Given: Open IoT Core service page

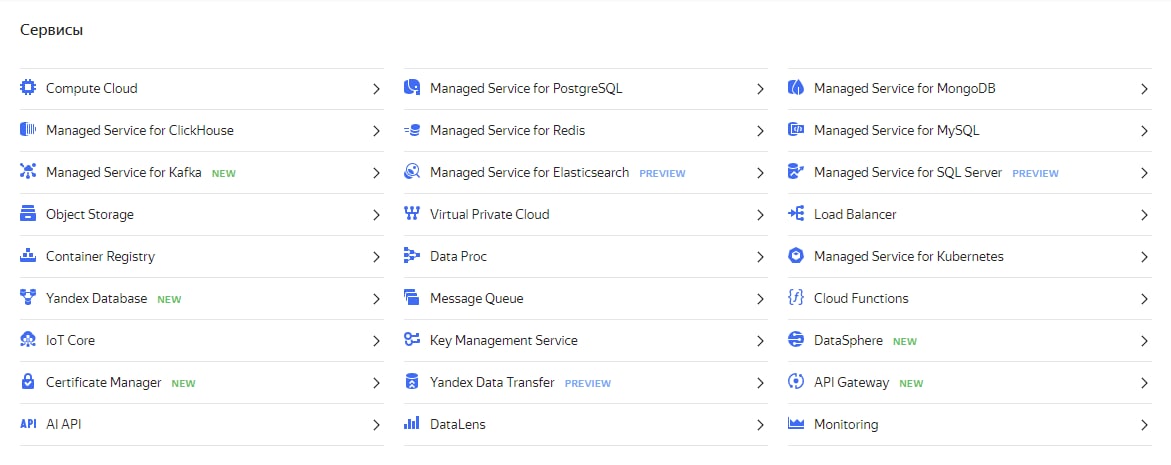Looking at the screenshot, I should [202, 340].
